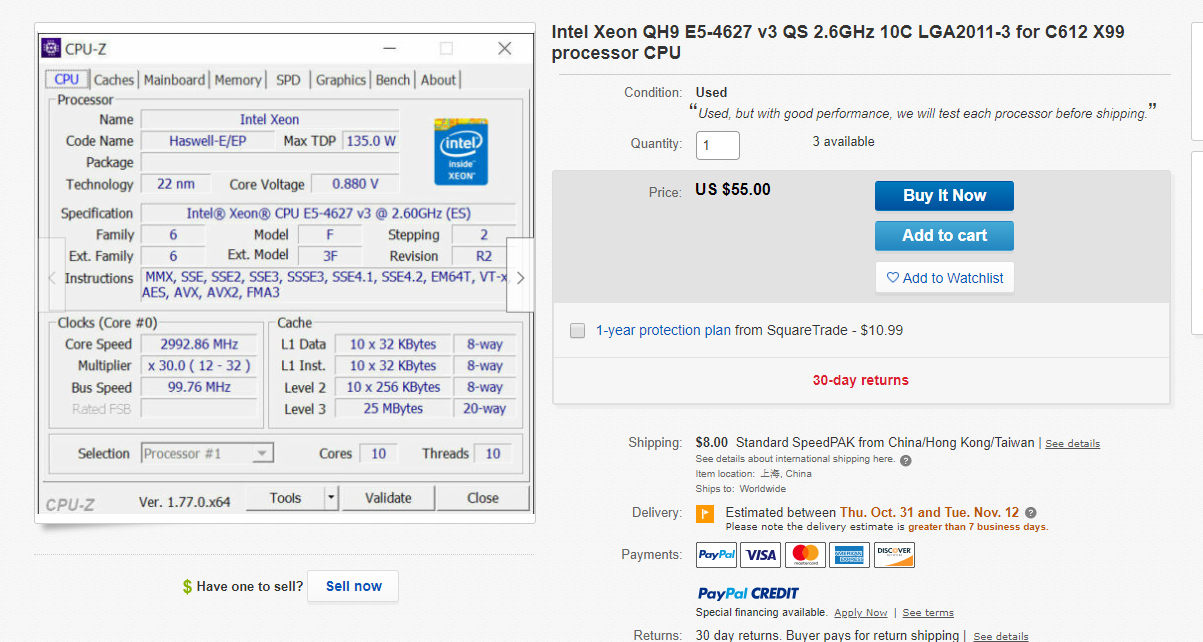Click the Sell now button
1203x642 pixels.
pos(353,586)
